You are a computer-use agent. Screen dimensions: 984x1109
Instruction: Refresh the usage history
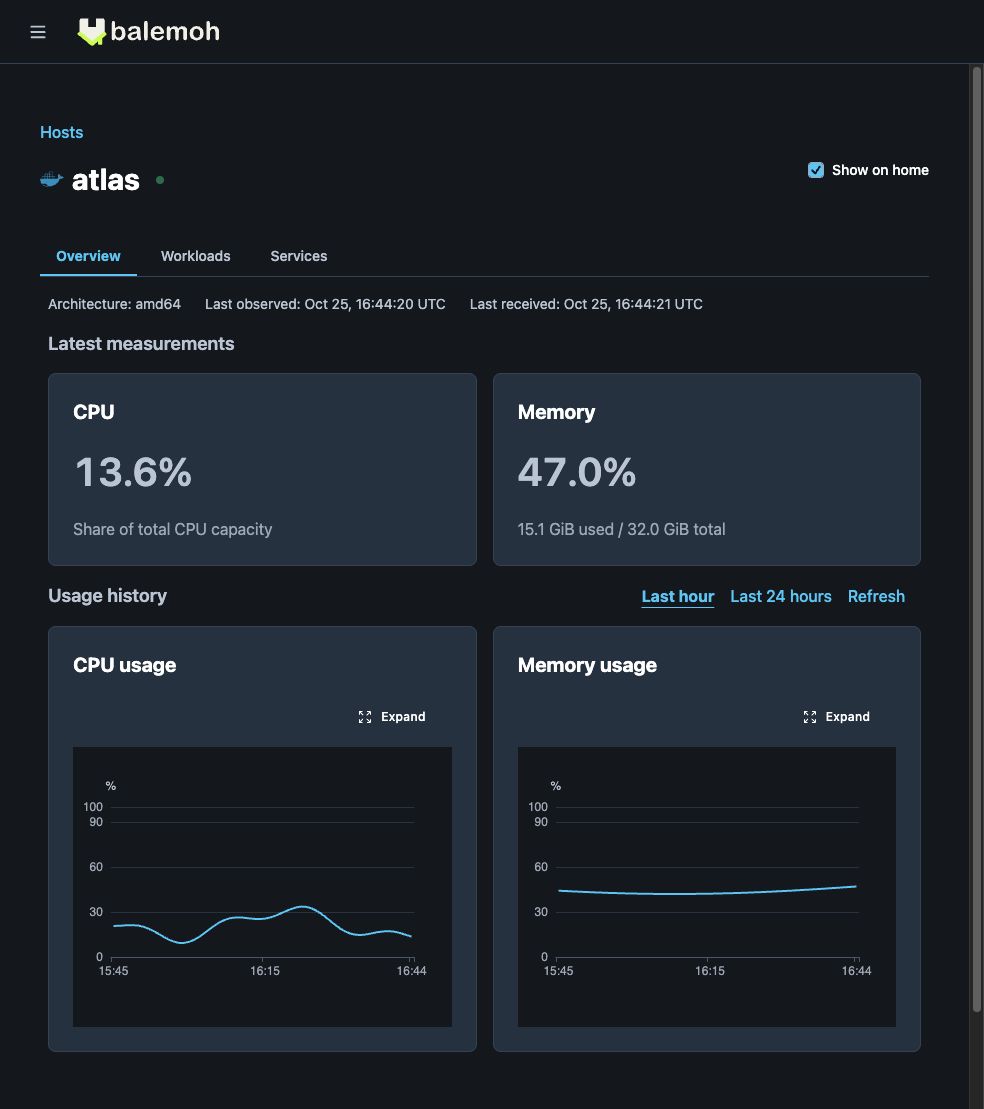[x=876, y=596]
